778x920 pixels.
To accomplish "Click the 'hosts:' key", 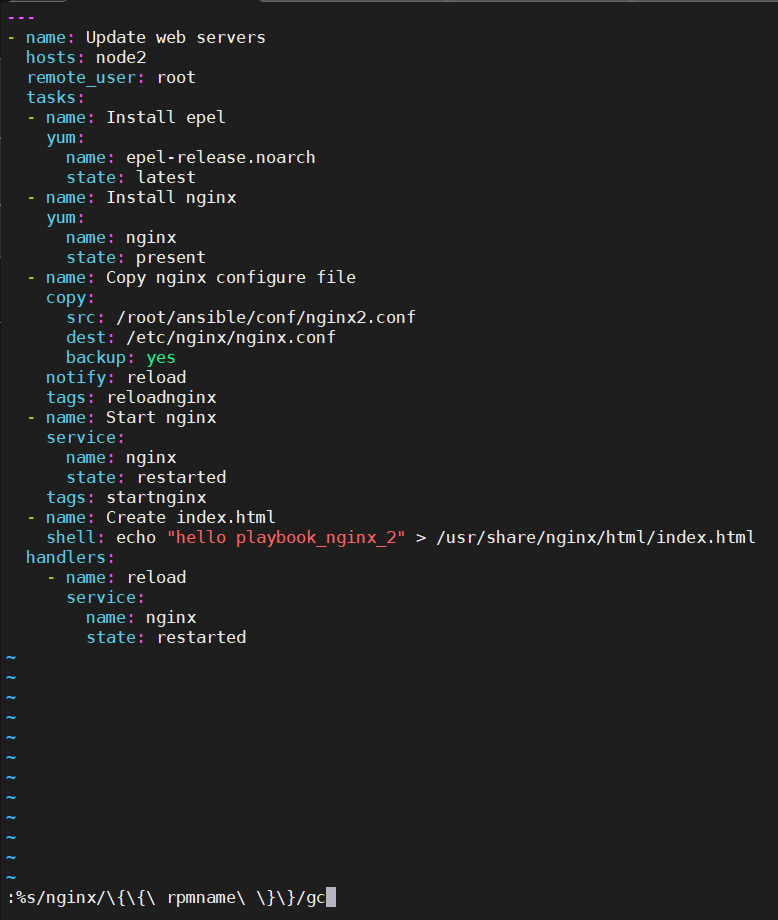I will (x=56, y=58).
